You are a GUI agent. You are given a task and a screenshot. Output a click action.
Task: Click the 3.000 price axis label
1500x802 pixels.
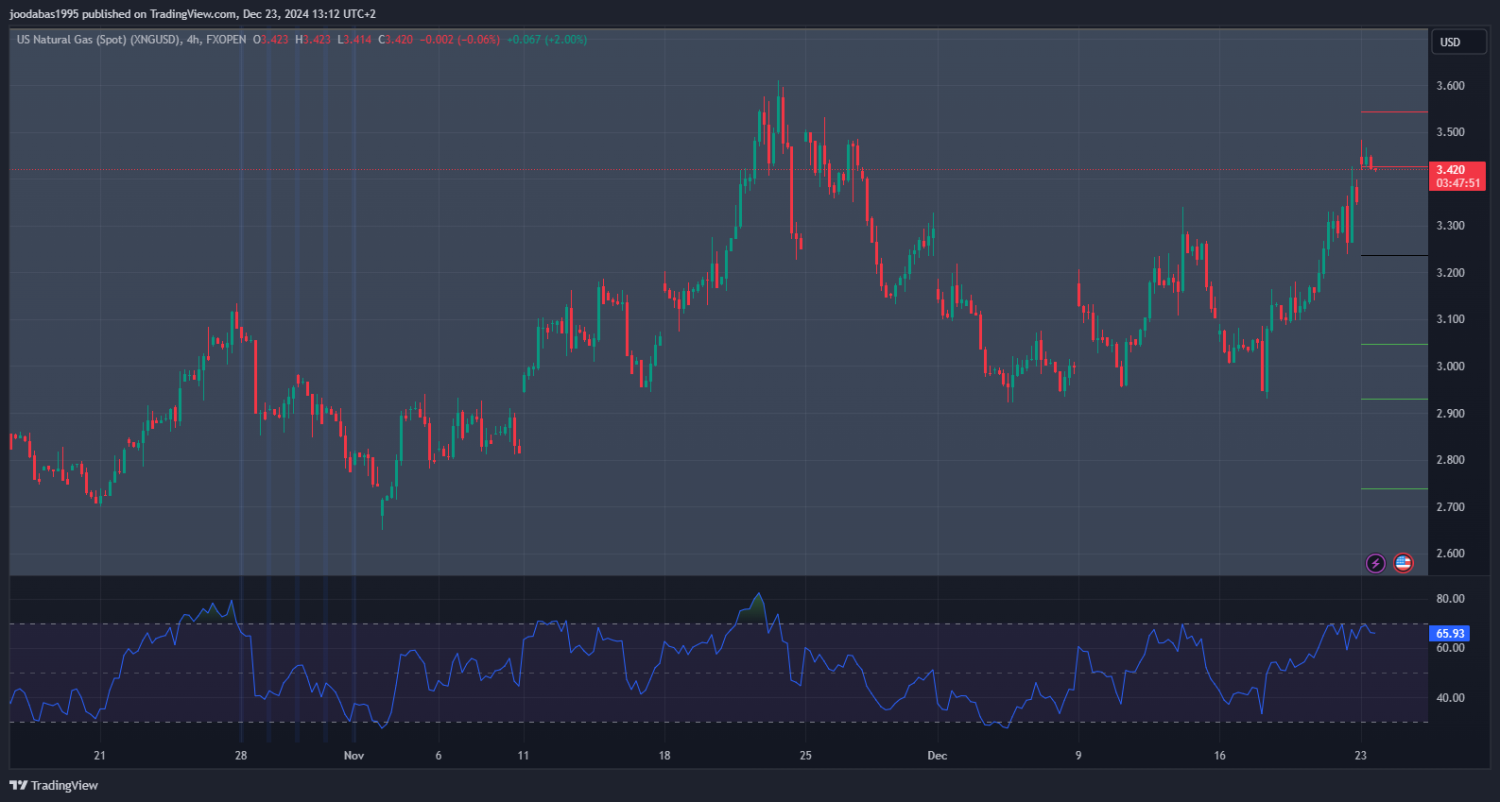tap(1450, 367)
